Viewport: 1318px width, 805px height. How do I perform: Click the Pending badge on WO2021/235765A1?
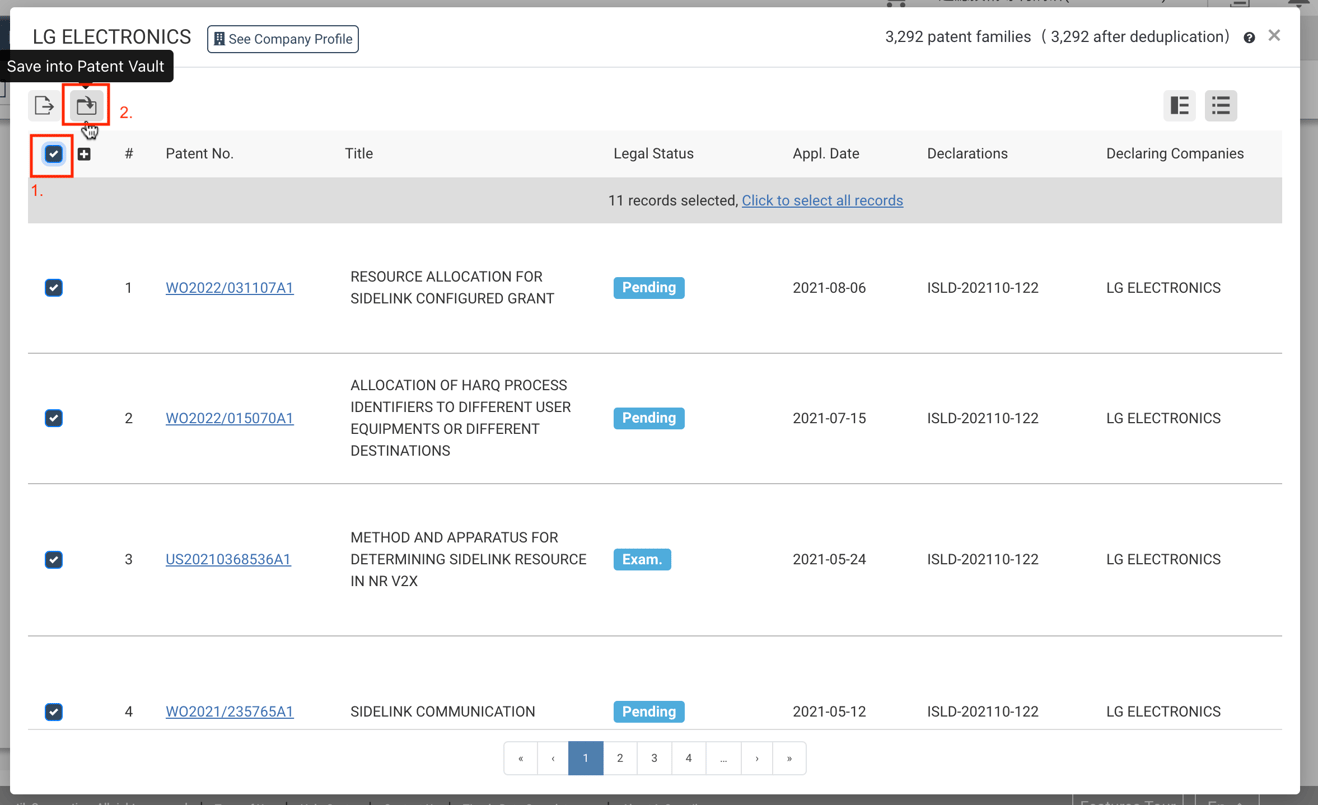(648, 711)
